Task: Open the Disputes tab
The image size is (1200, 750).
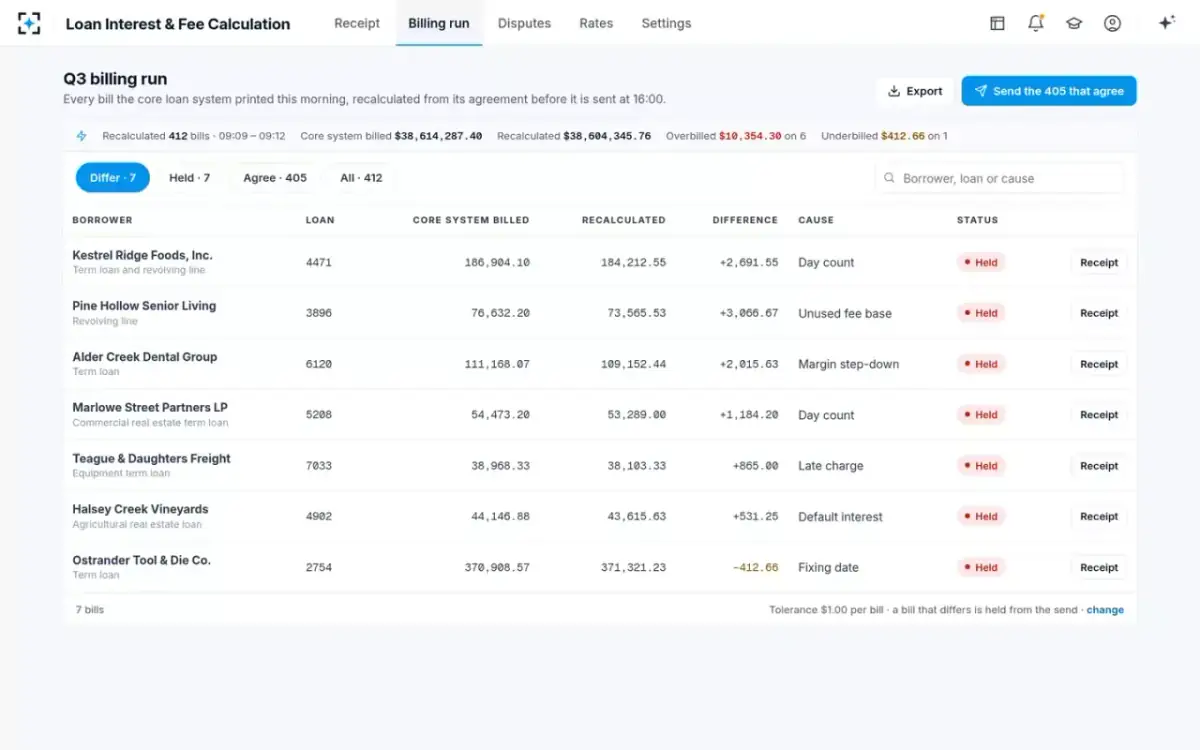Action: [524, 23]
